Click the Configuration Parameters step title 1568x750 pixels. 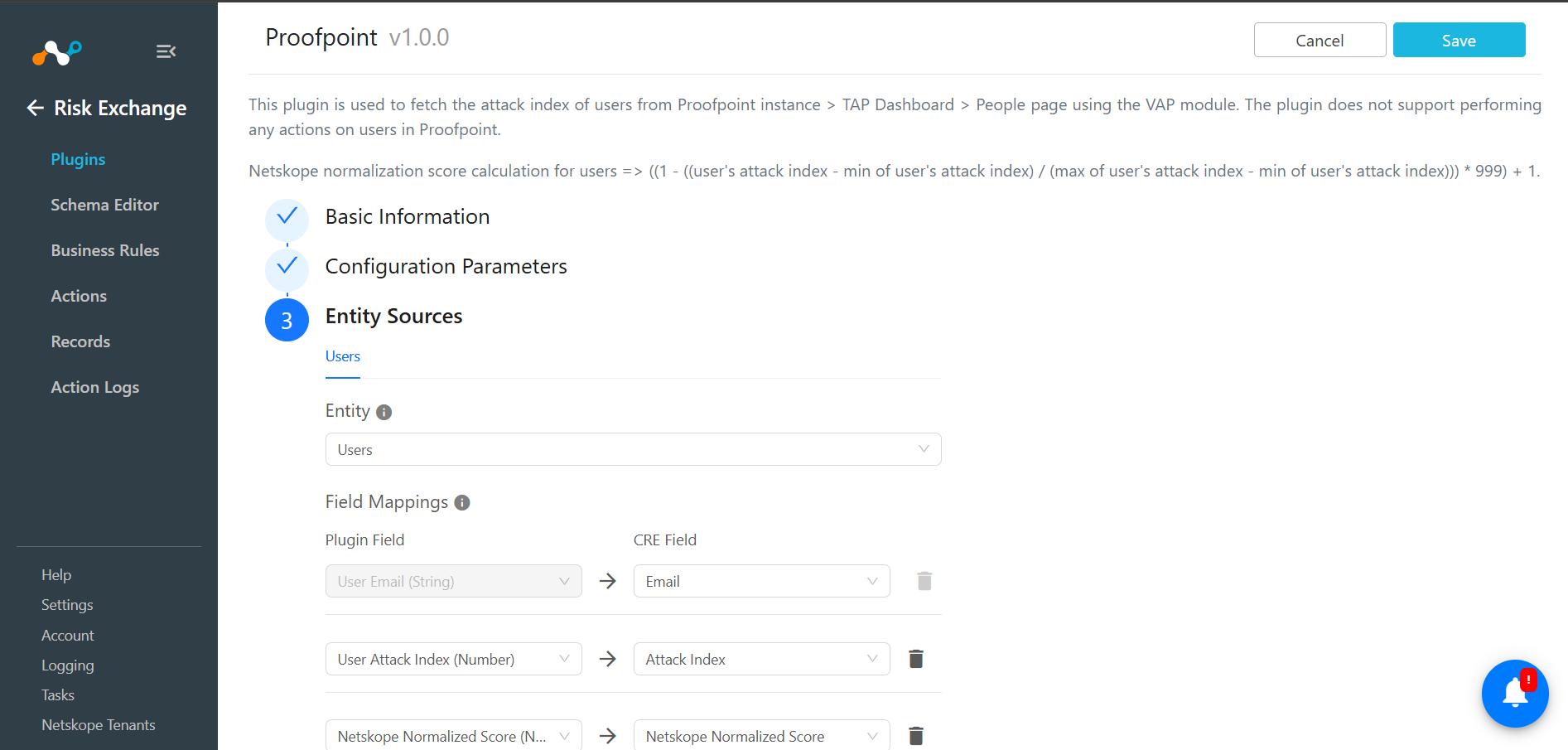tap(446, 267)
